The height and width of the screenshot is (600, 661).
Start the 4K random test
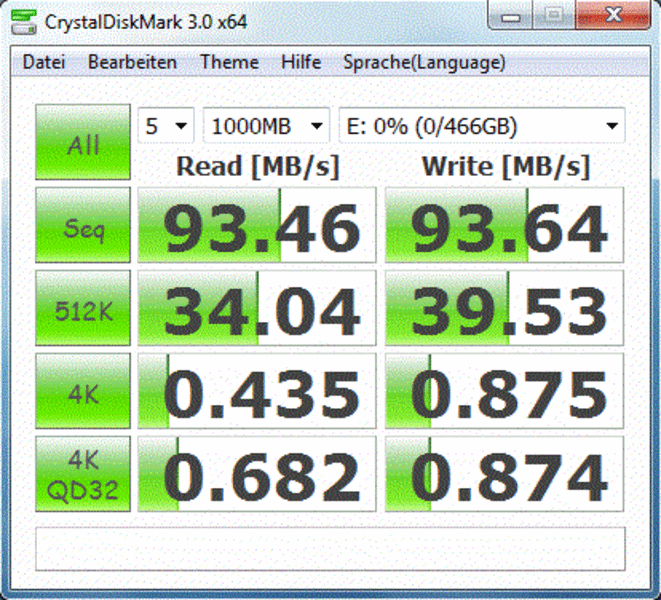pos(83,391)
